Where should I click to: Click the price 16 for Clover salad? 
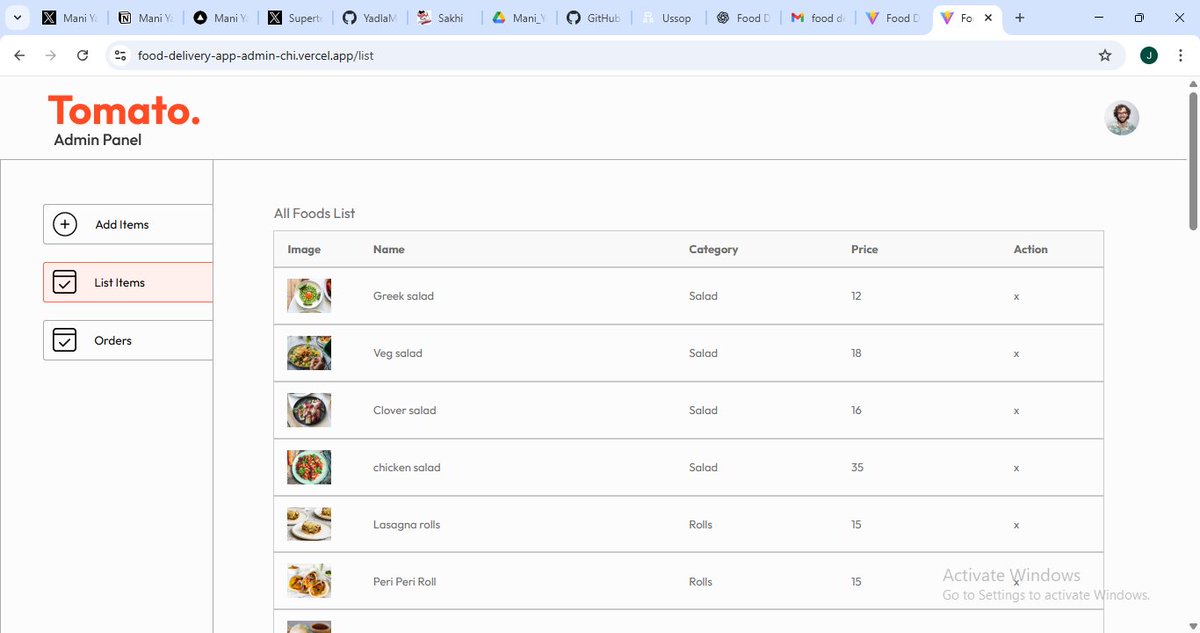[x=856, y=410]
